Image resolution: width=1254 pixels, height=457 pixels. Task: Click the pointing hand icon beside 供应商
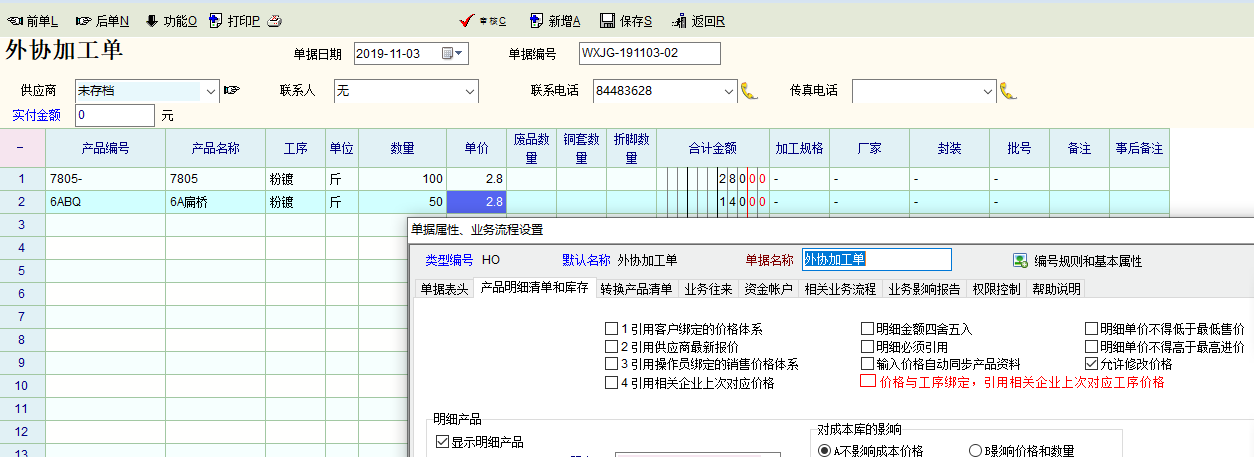coord(232,91)
